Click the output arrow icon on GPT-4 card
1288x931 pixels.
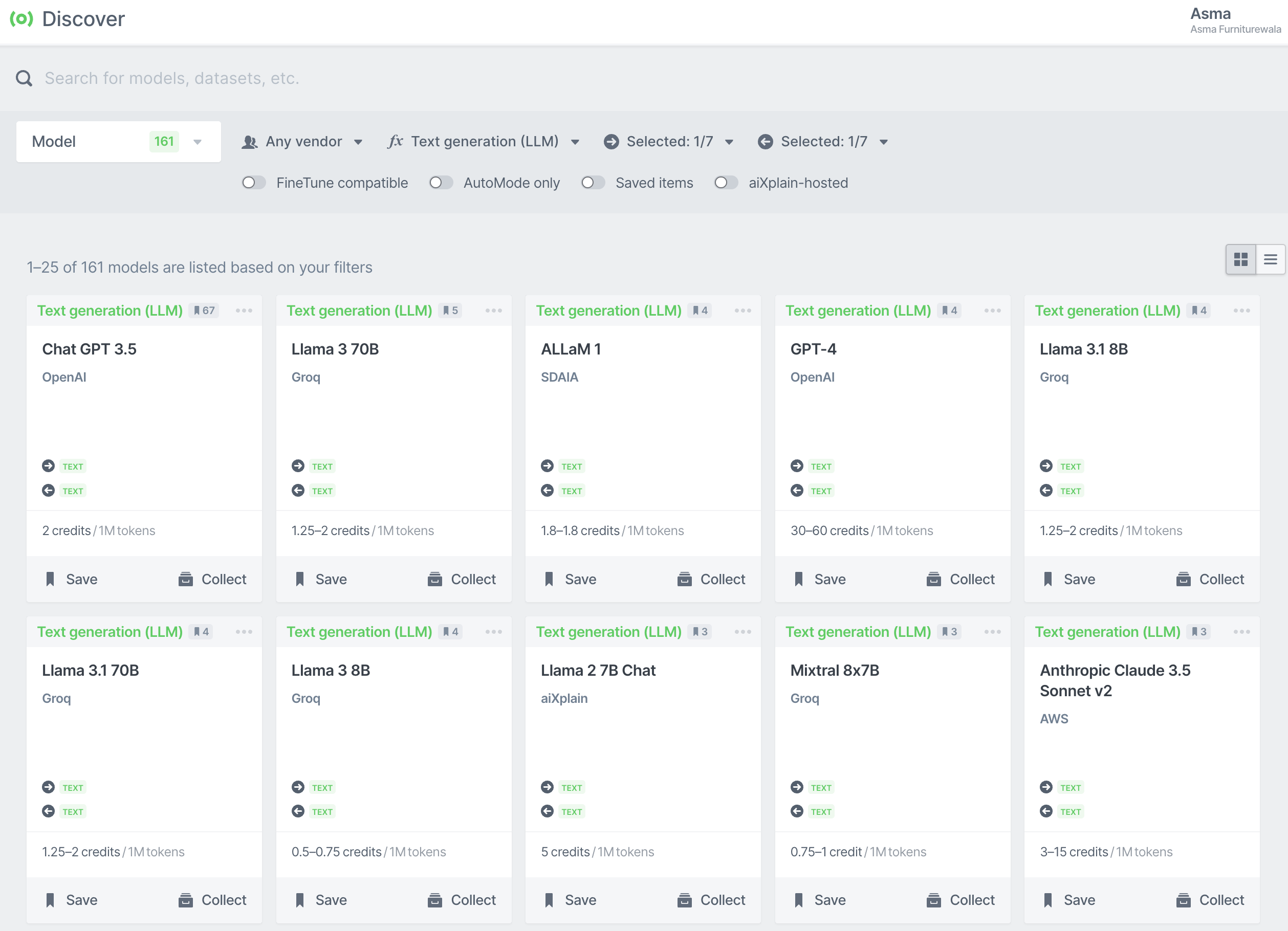coord(797,491)
